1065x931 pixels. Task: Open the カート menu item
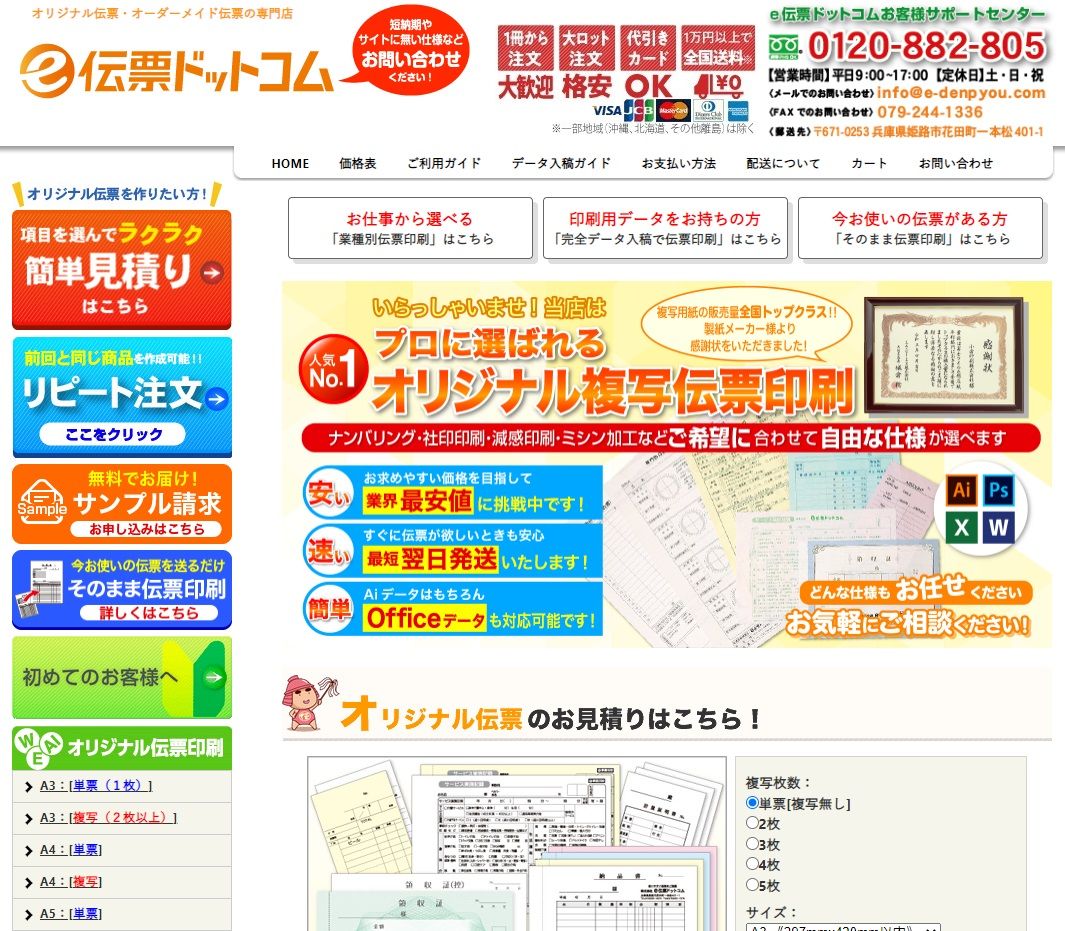pos(869,164)
